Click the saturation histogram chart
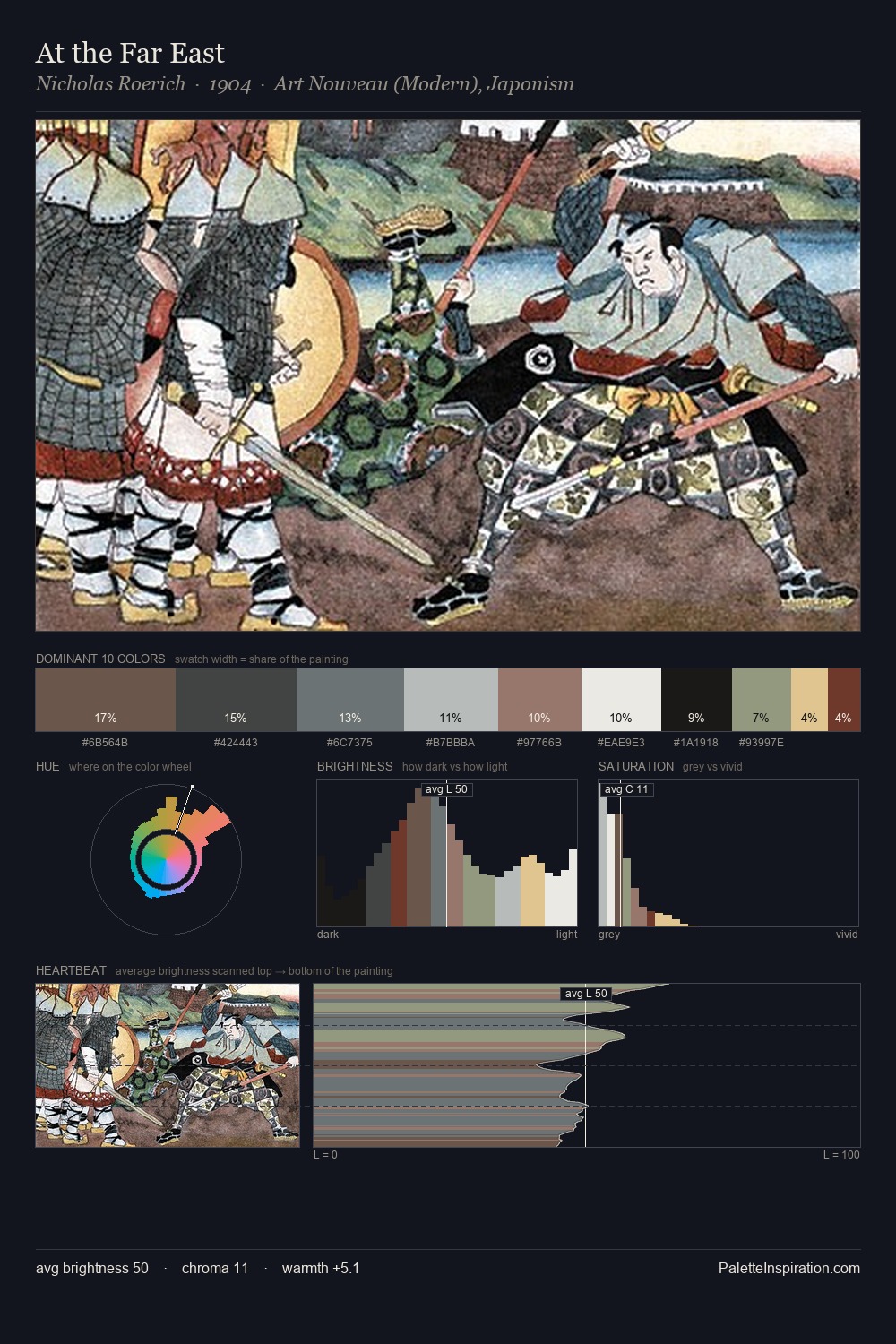Viewport: 896px width, 1344px height. (728, 853)
